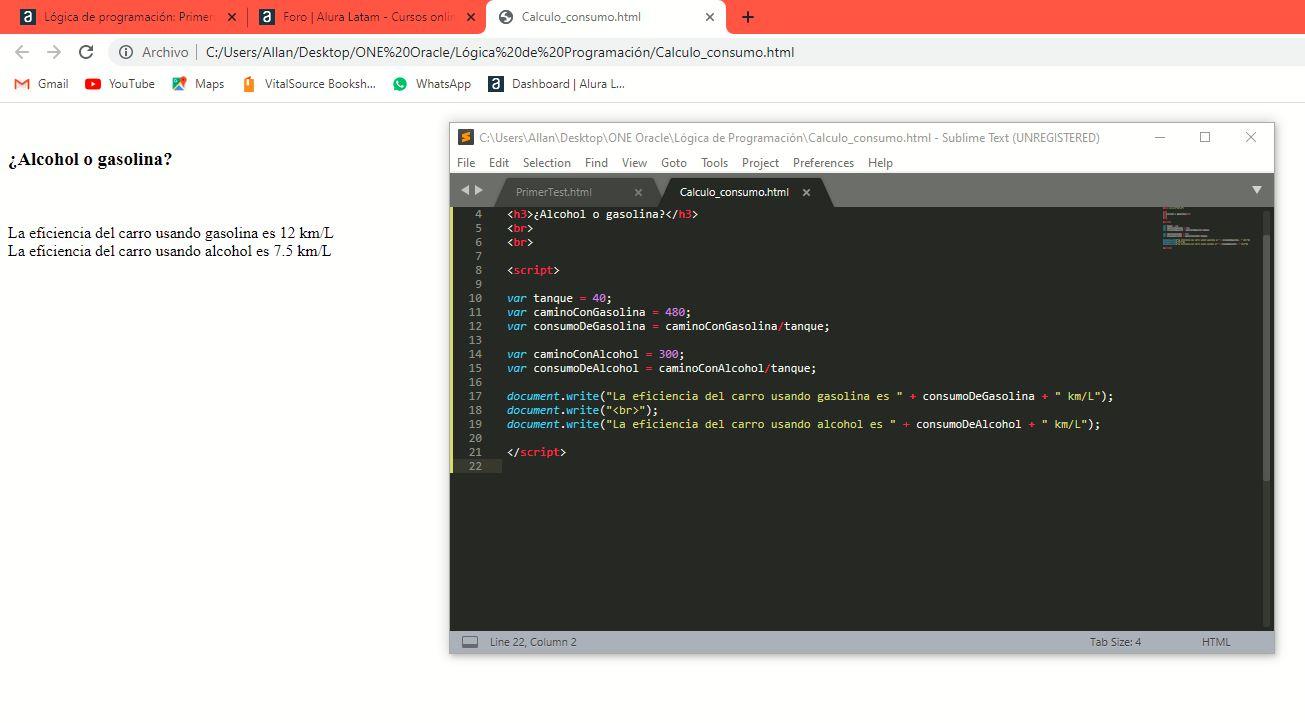Viewport: 1305px width, 723px height.
Task: Open Dashboard Alura bookmark link
Action: 556,84
